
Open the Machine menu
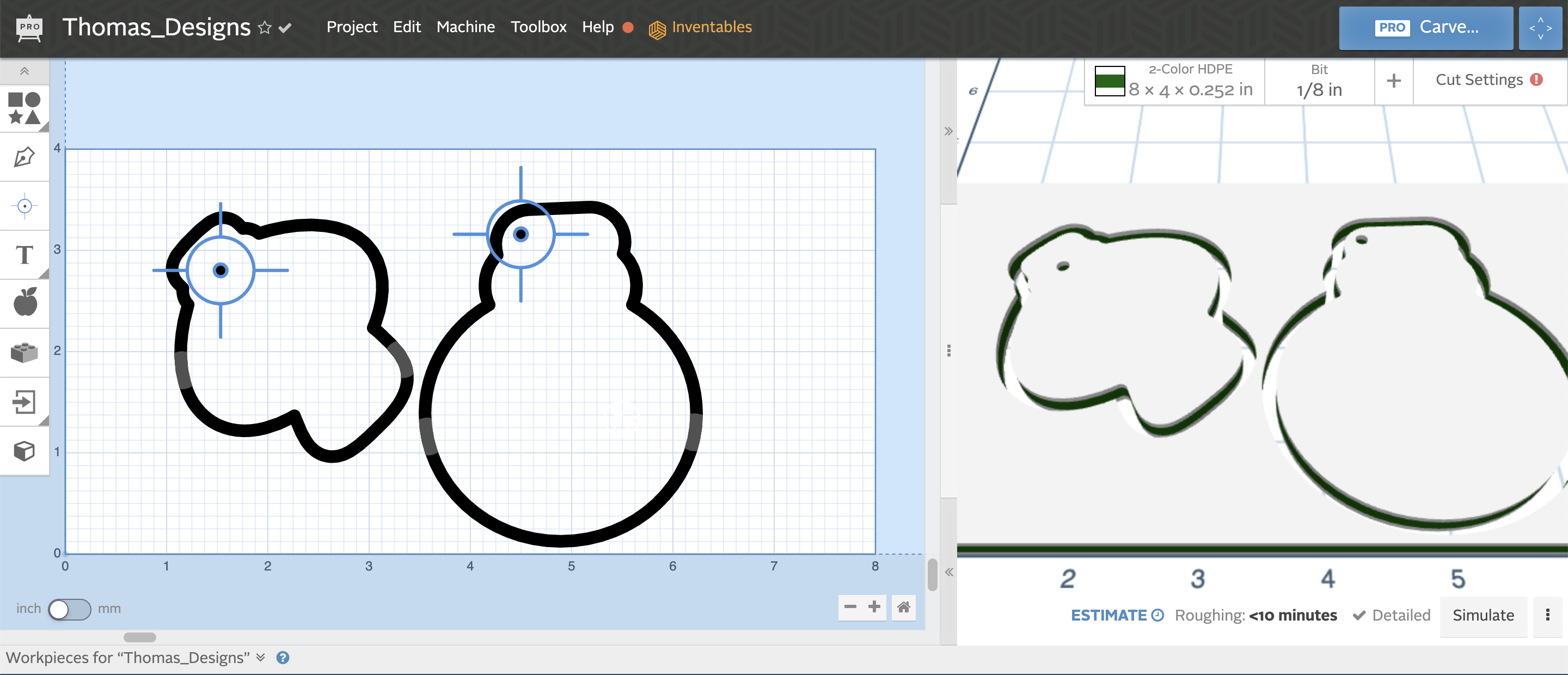[x=465, y=27]
